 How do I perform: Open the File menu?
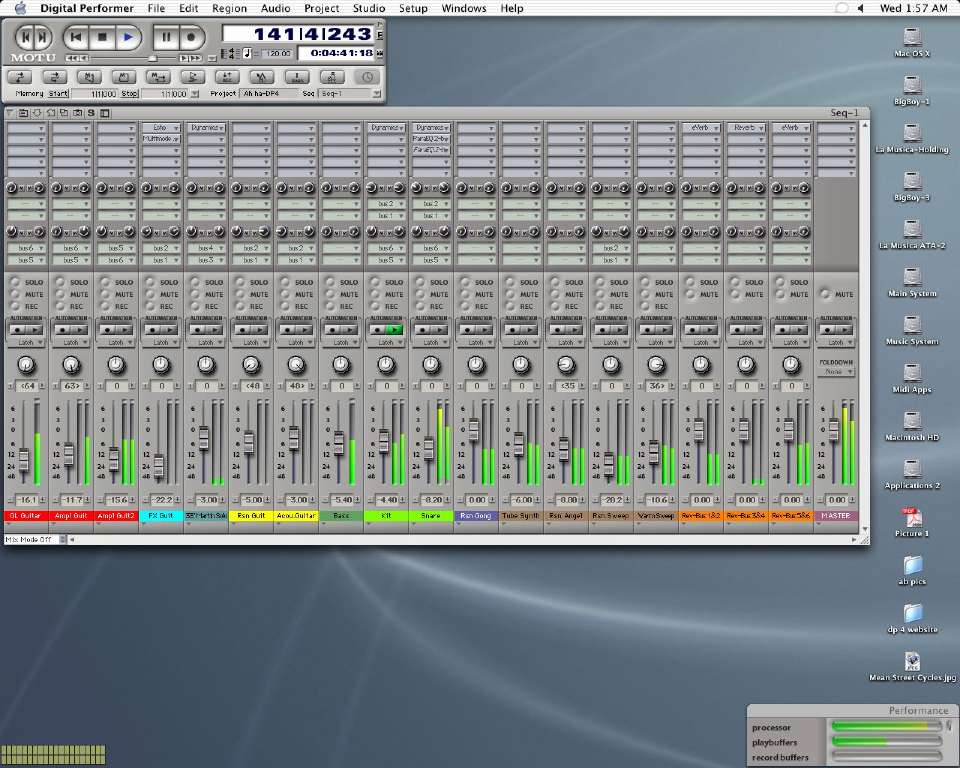tap(156, 8)
